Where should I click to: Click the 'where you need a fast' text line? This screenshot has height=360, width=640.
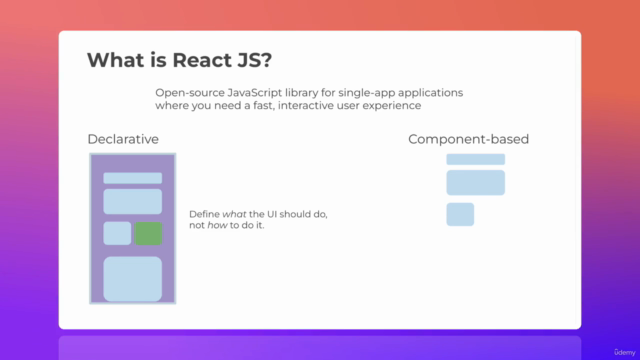click(288, 106)
